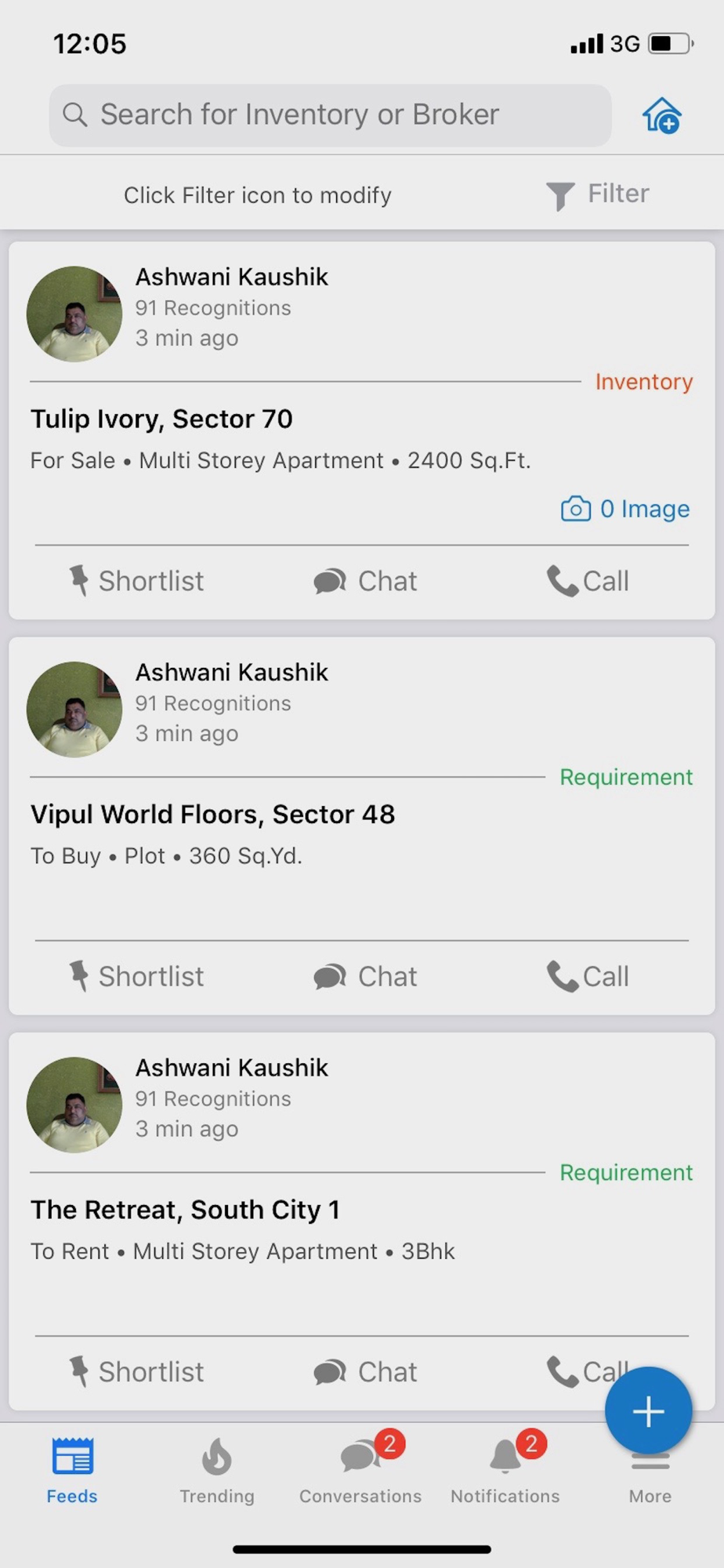Select the Feeds tab
The image size is (724, 1568).
pos(72,1472)
